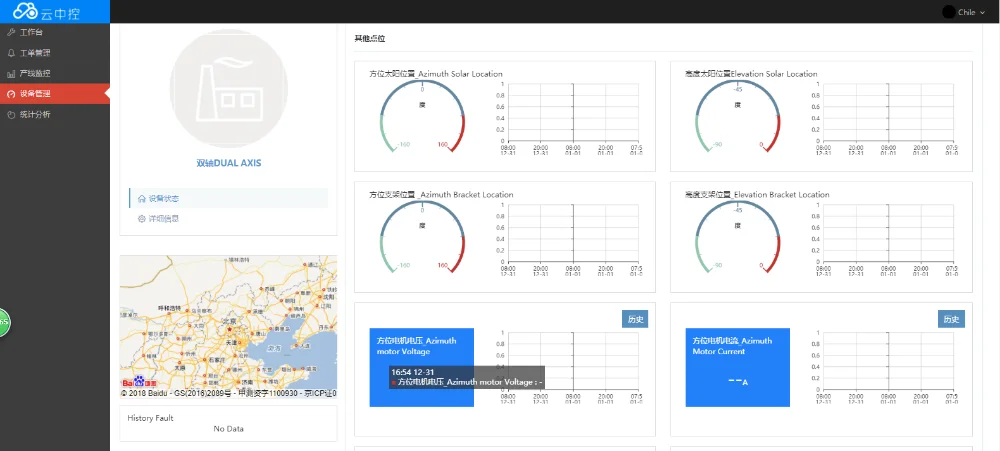The width and height of the screenshot is (1000, 451).
Task: Switch to the 设备状态 device status tab
Action: (x=163, y=198)
